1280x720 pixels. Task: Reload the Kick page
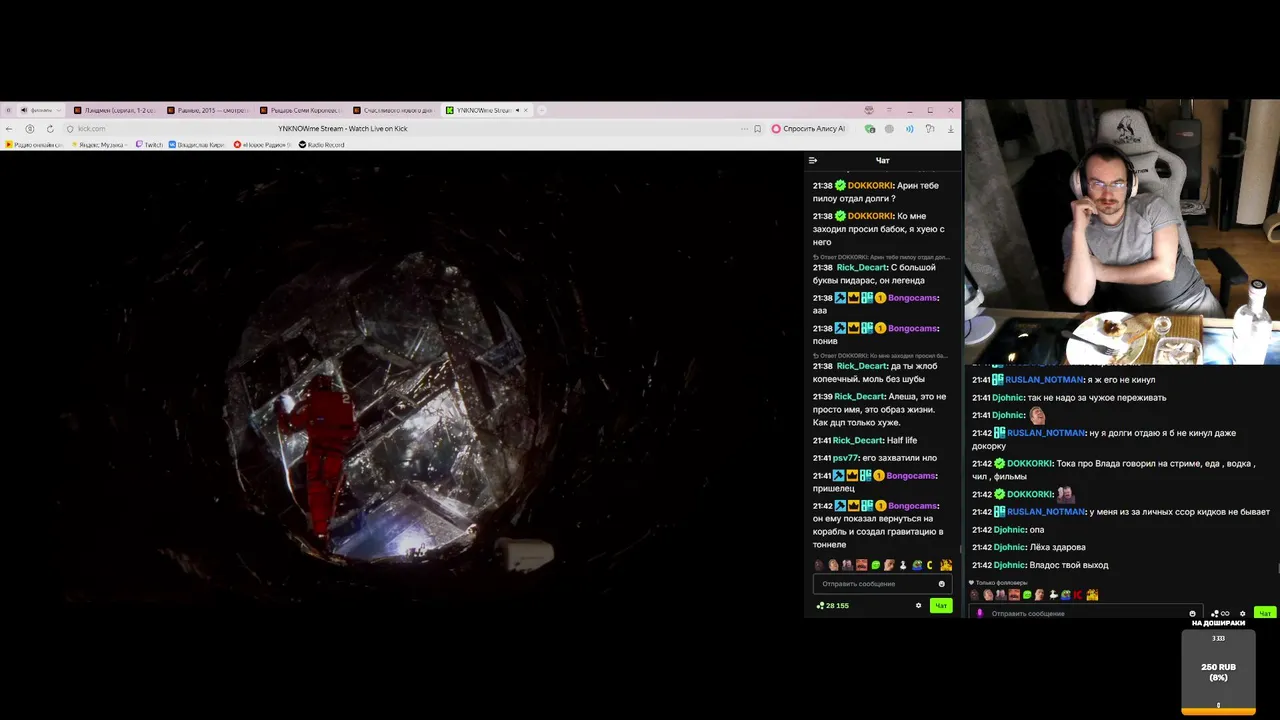click(x=50, y=129)
